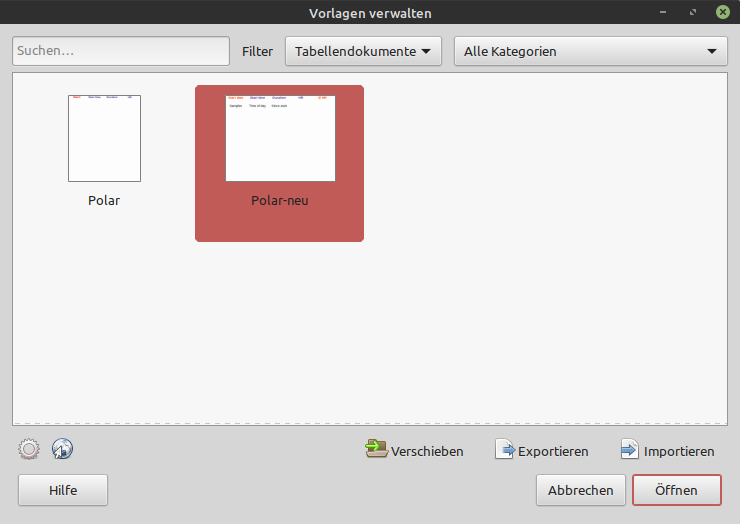The height and width of the screenshot is (524, 740).
Task: Click the Verschieben label
Action: (427, 451)
